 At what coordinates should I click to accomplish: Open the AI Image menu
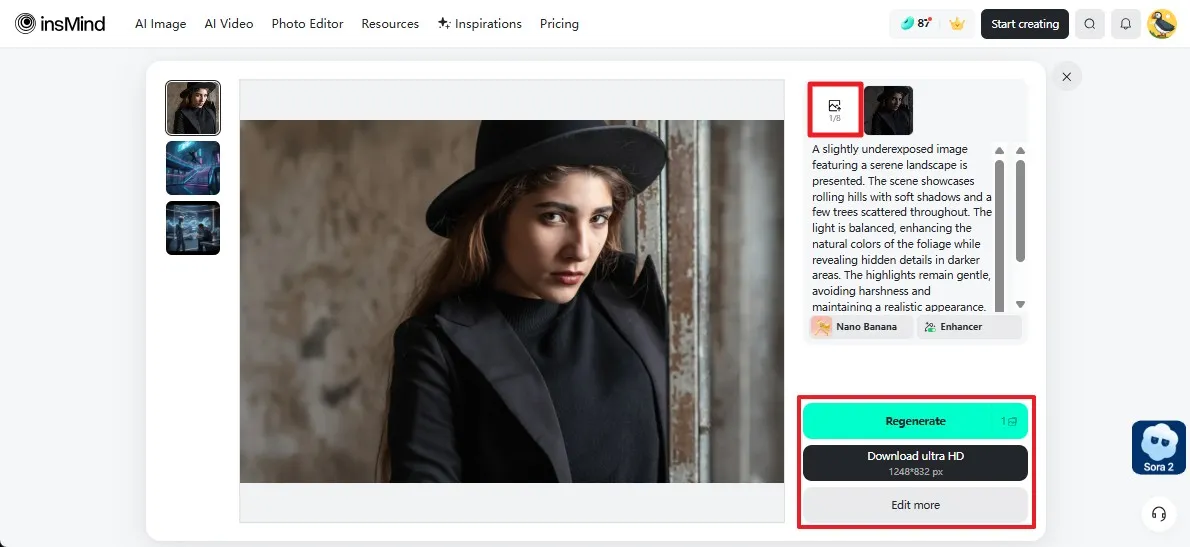click(x=160, y=24)
